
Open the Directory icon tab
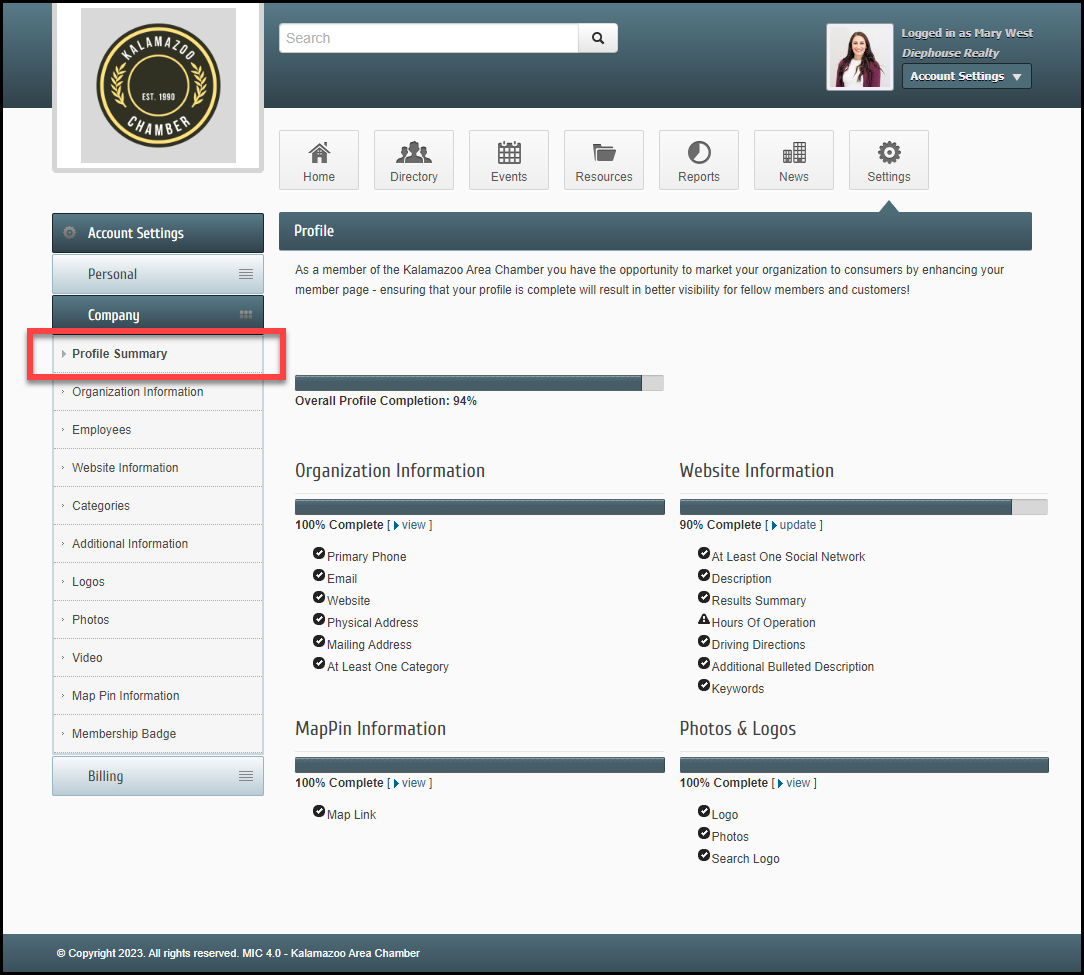(x=413, y=153)
